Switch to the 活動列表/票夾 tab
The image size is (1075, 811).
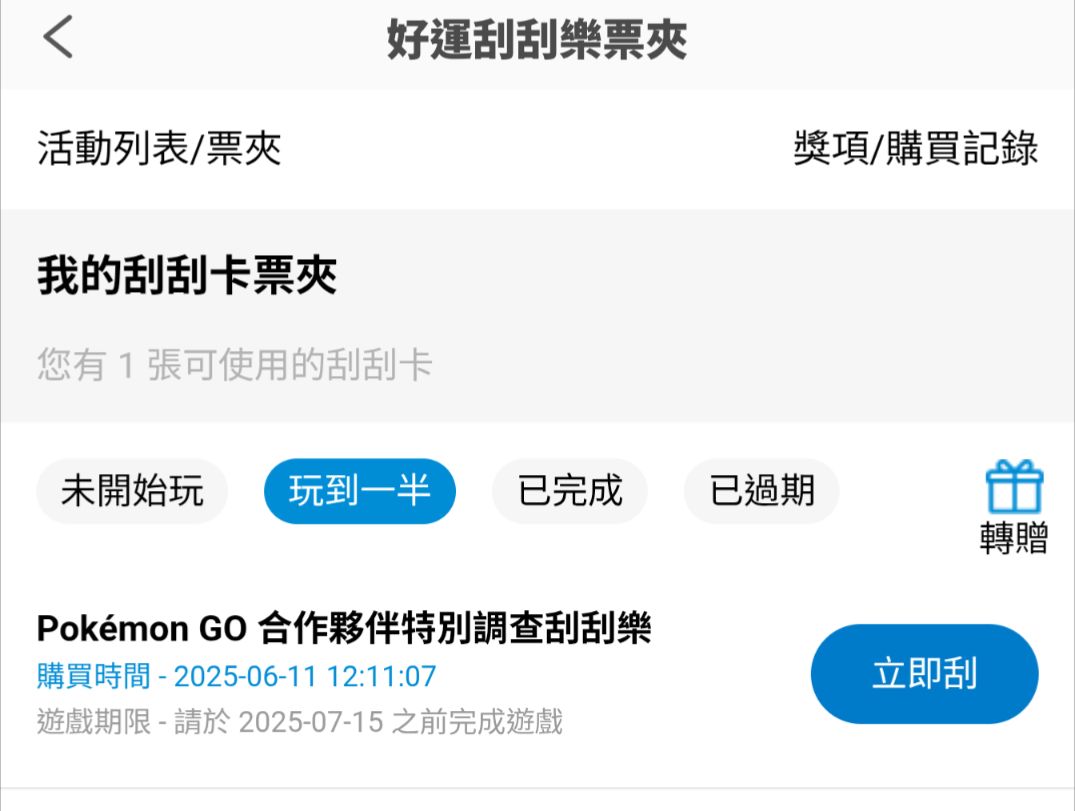[159, 149]
